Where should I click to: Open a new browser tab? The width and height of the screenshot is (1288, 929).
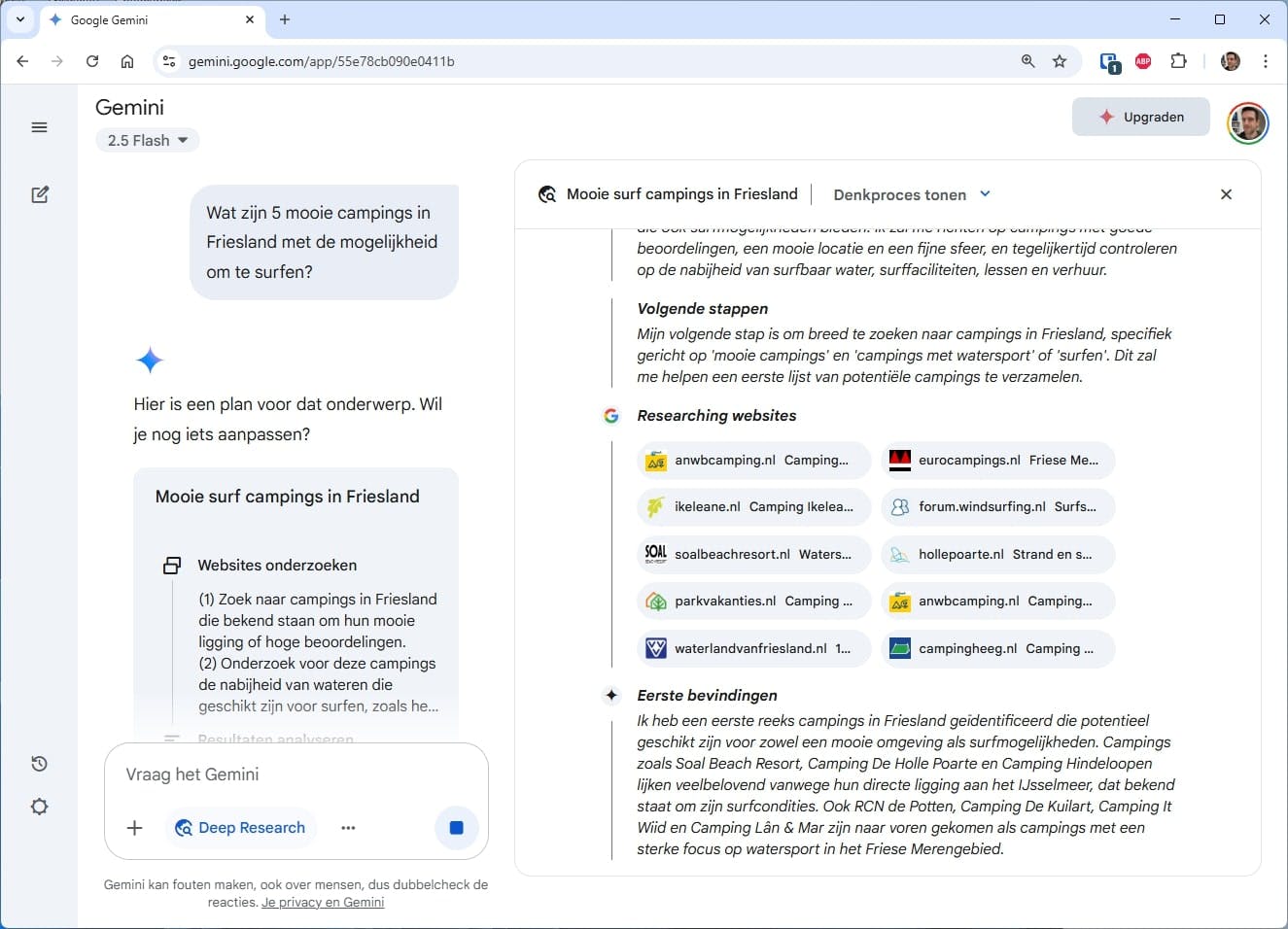point(285,19)
